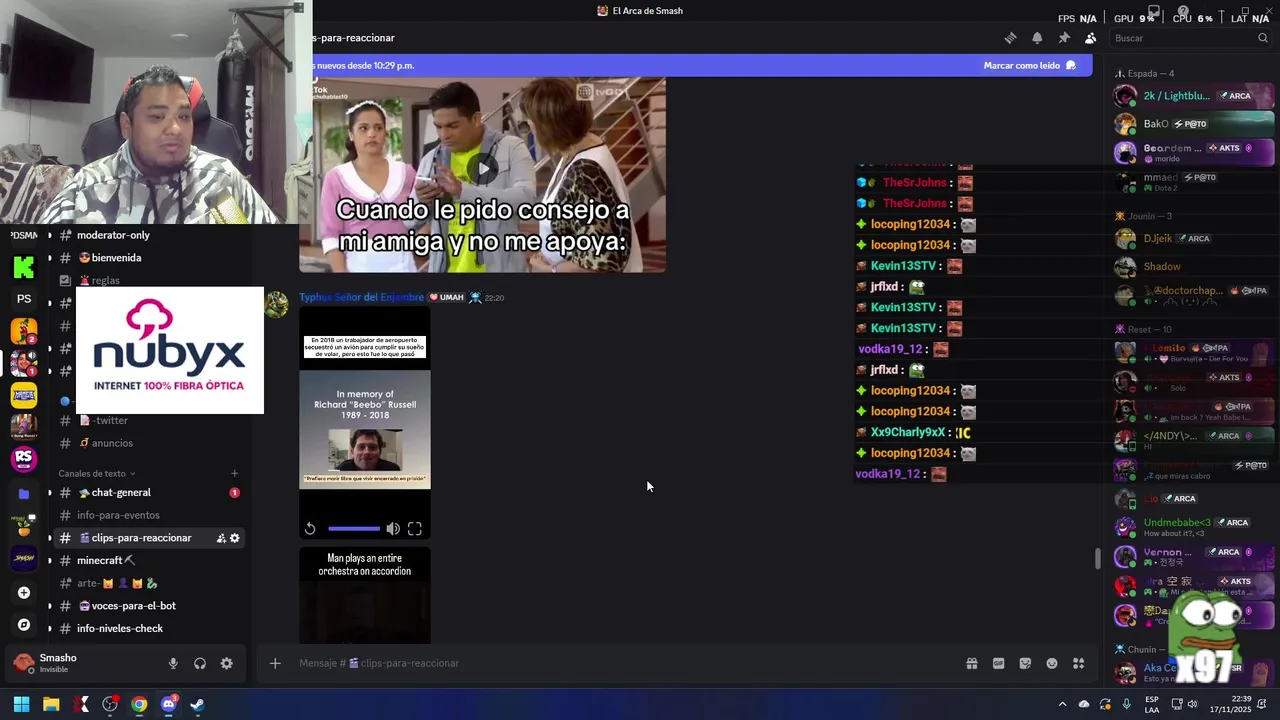Open the attachment plus button
Viewport: 1280px width, 720px height.
coord(275,663)
